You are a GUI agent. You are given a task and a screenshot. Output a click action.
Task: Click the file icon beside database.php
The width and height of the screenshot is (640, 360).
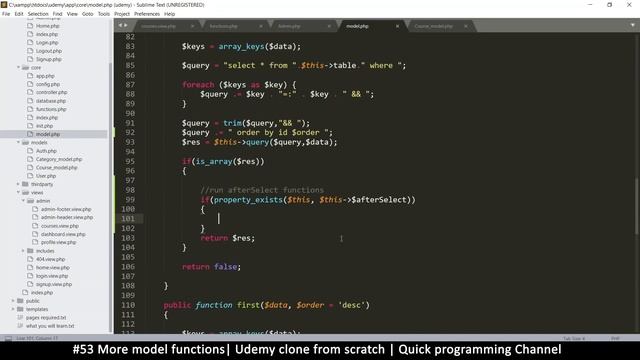coord(30,101)
